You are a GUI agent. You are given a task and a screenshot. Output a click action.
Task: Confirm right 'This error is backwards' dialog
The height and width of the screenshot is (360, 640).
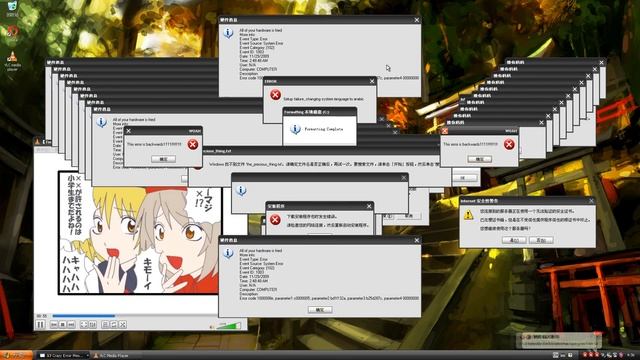tap(479, 159)
